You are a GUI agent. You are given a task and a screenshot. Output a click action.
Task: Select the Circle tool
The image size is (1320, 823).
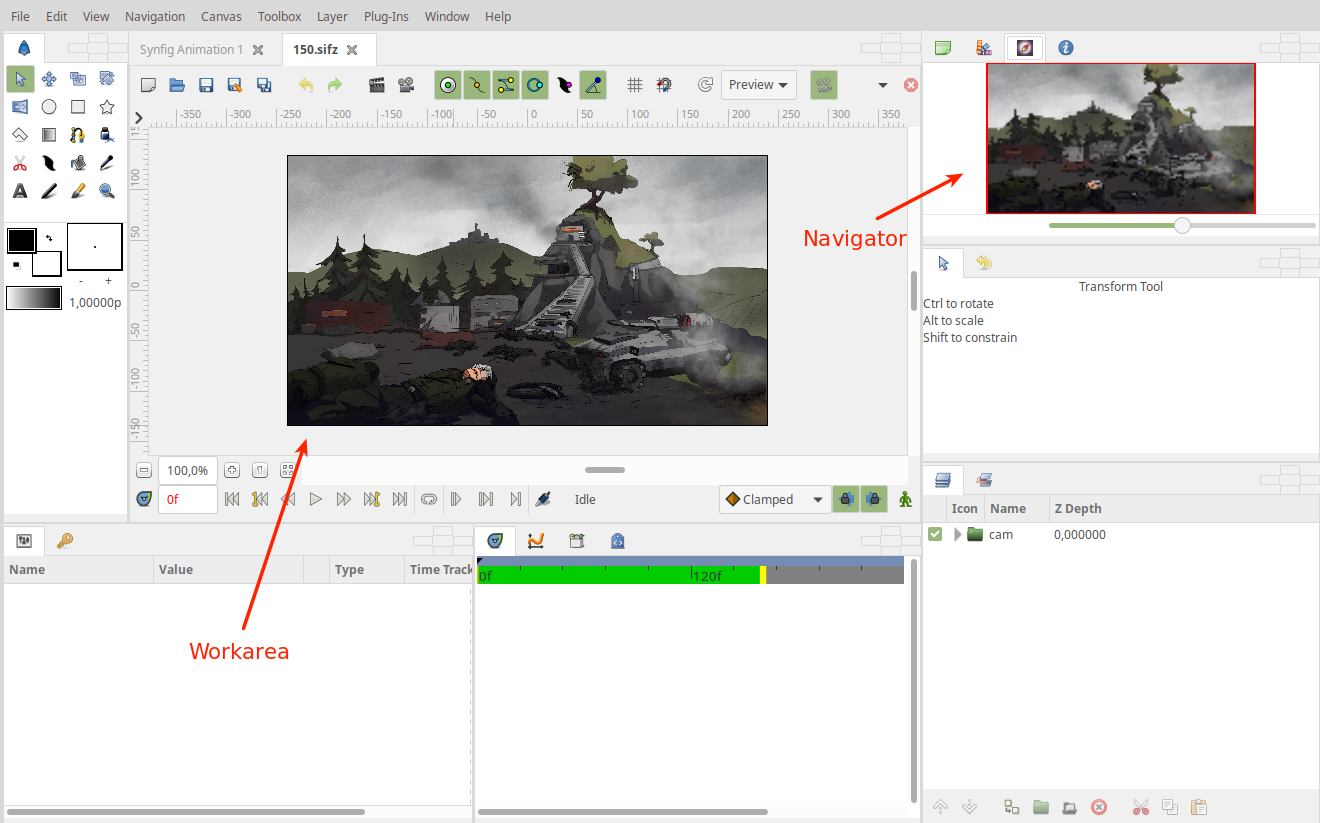(49, 106)
